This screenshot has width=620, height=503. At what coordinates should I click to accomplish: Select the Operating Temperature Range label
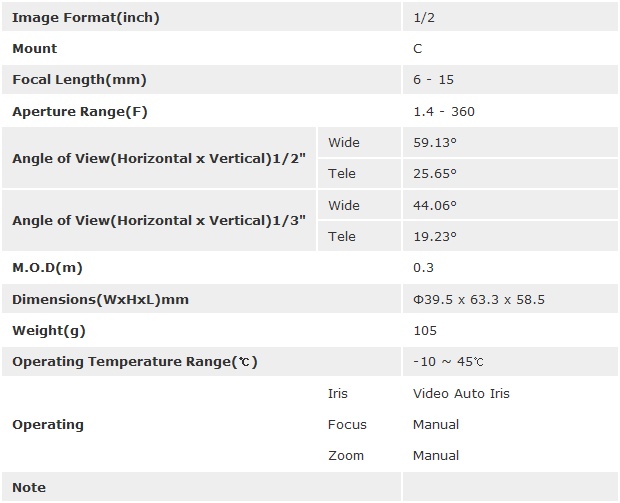[134, 362]
